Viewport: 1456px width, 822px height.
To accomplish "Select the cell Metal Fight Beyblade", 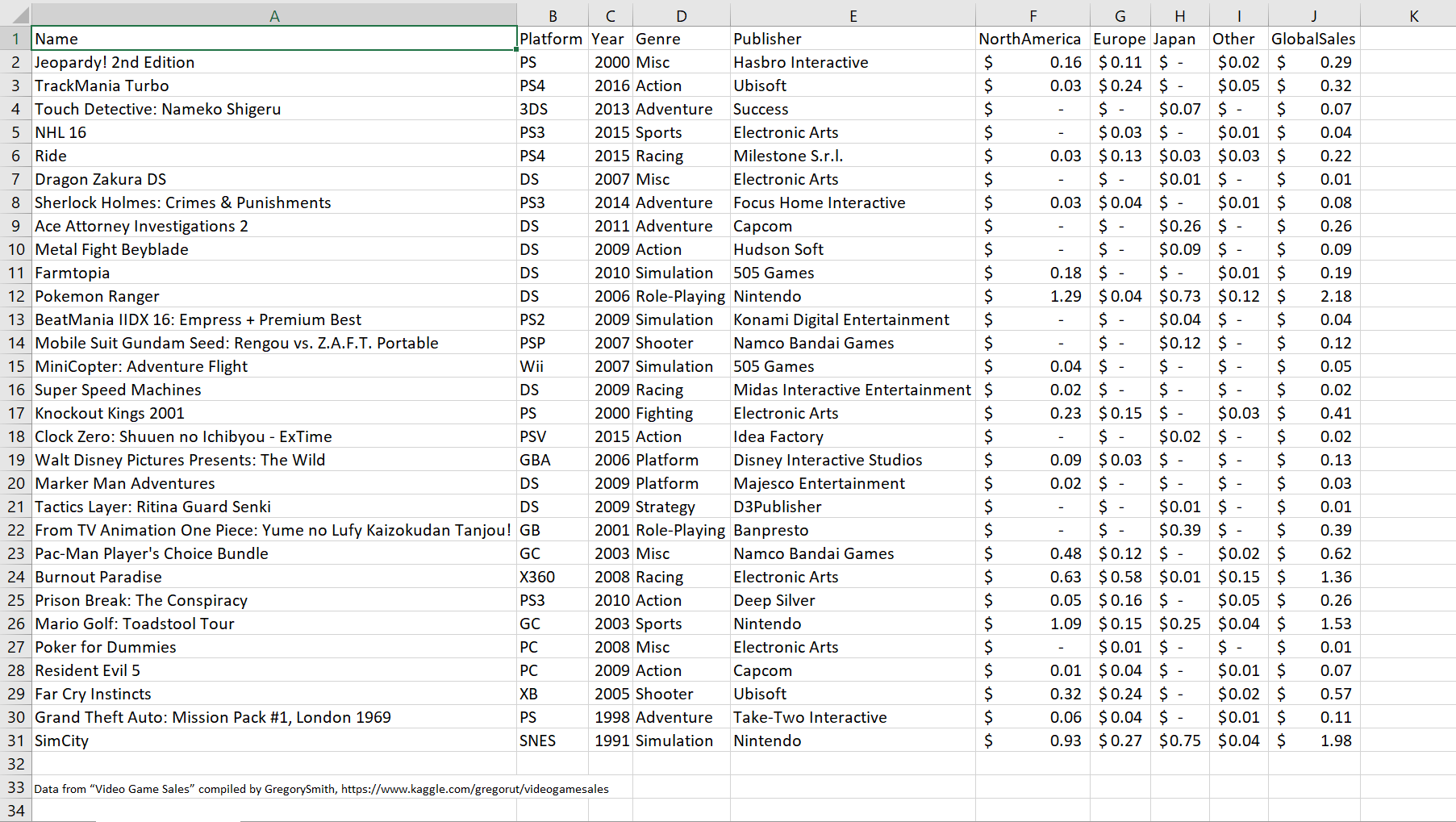I will [x=274, y=249].
